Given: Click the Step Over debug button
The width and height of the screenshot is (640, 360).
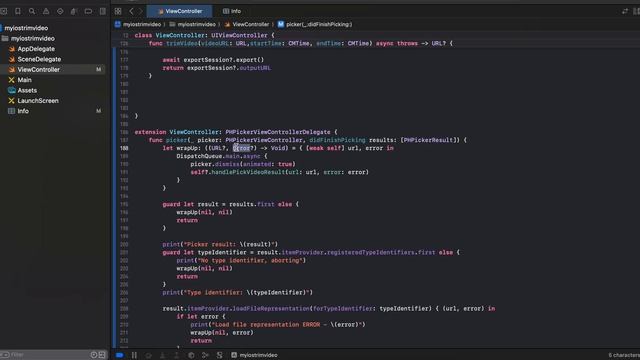Looking at the screenshot, I should [x=149, y=355].
